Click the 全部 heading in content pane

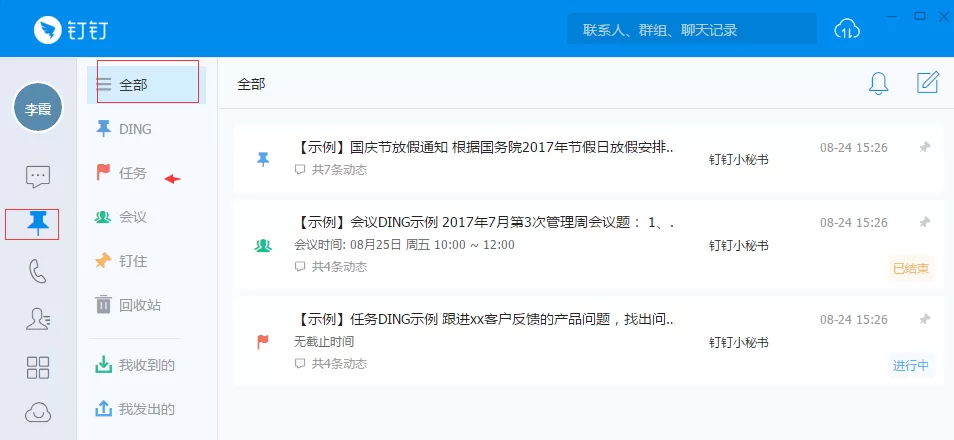pyautogui.click(x=251, y=84)
